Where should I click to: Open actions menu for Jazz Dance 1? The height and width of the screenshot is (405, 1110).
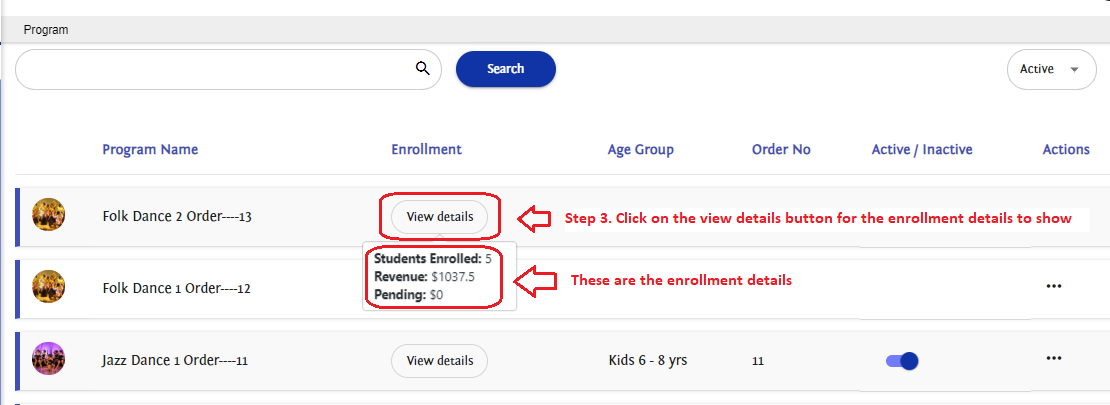point(1053,358)
